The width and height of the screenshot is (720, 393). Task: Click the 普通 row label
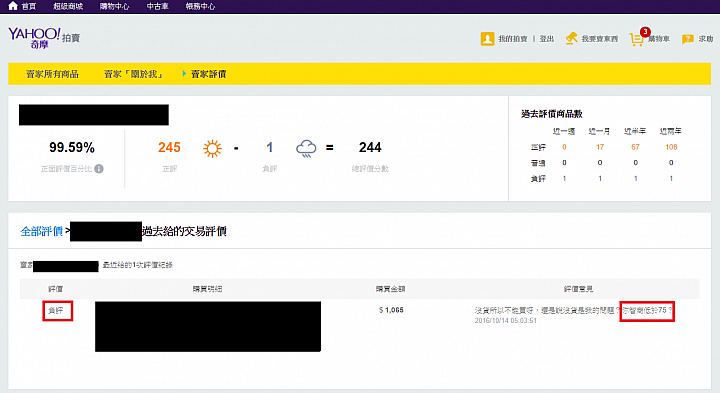538,163
